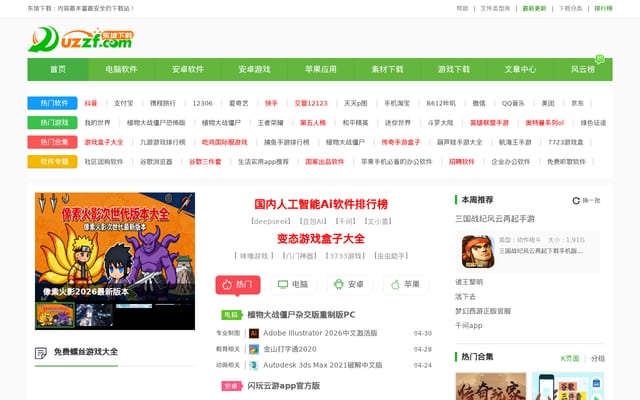Open 安卓游戏 in the navigation bar
640x400 pixels.
pyautogui.click(x=254, y=69)
